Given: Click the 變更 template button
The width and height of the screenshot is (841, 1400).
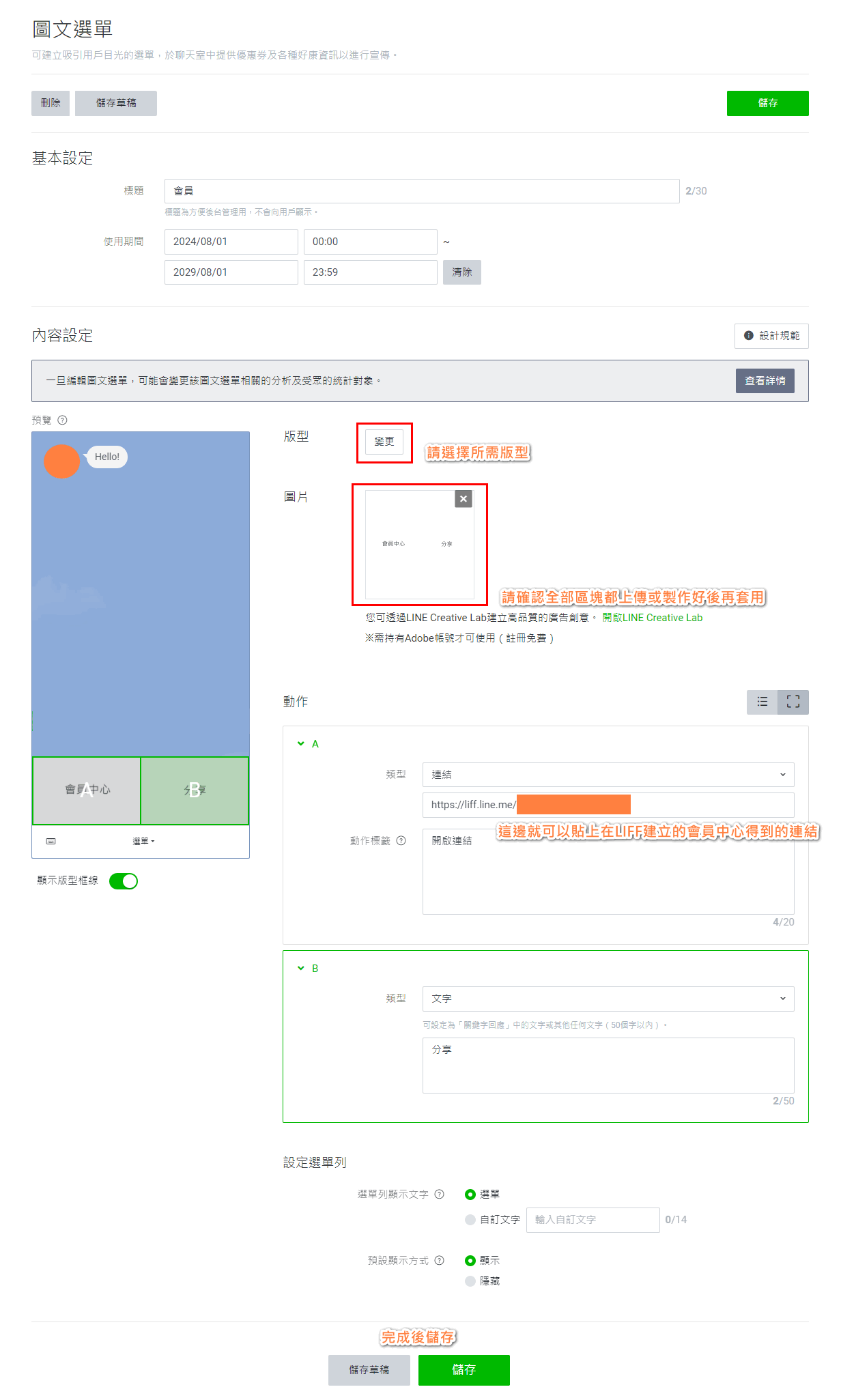Looking at the screenshot, I should point(384,442).
